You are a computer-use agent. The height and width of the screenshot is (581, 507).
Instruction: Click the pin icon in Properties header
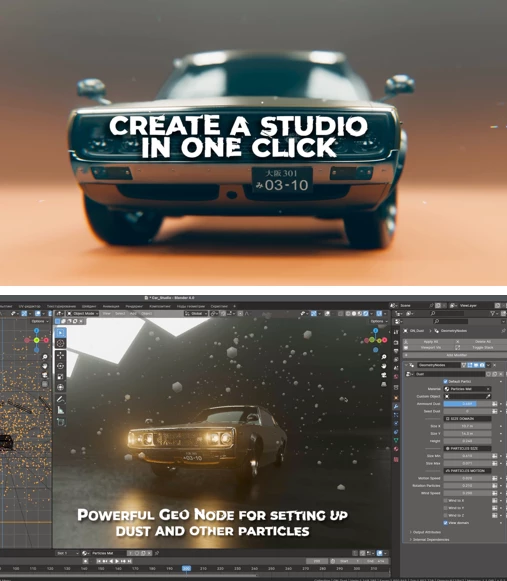(504, 331)
